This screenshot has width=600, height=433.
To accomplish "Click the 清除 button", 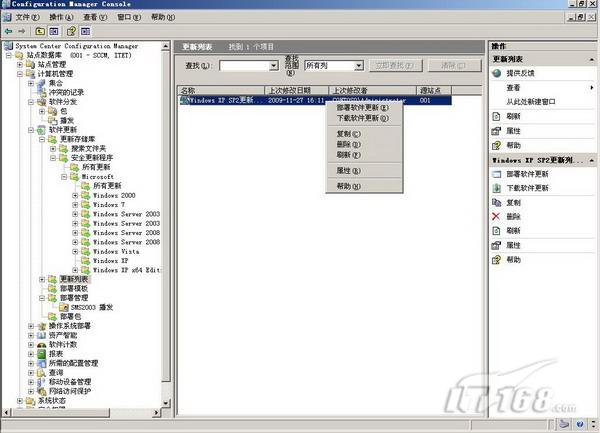I will (x=454, y=65).
